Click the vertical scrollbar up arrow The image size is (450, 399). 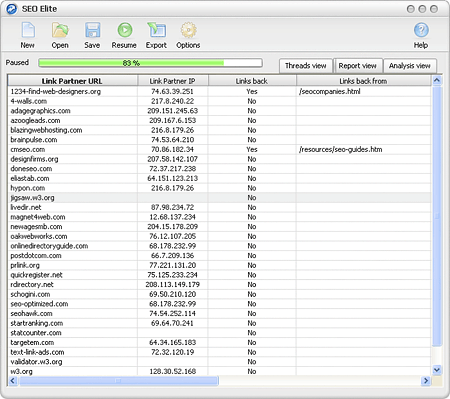point(437,80)
